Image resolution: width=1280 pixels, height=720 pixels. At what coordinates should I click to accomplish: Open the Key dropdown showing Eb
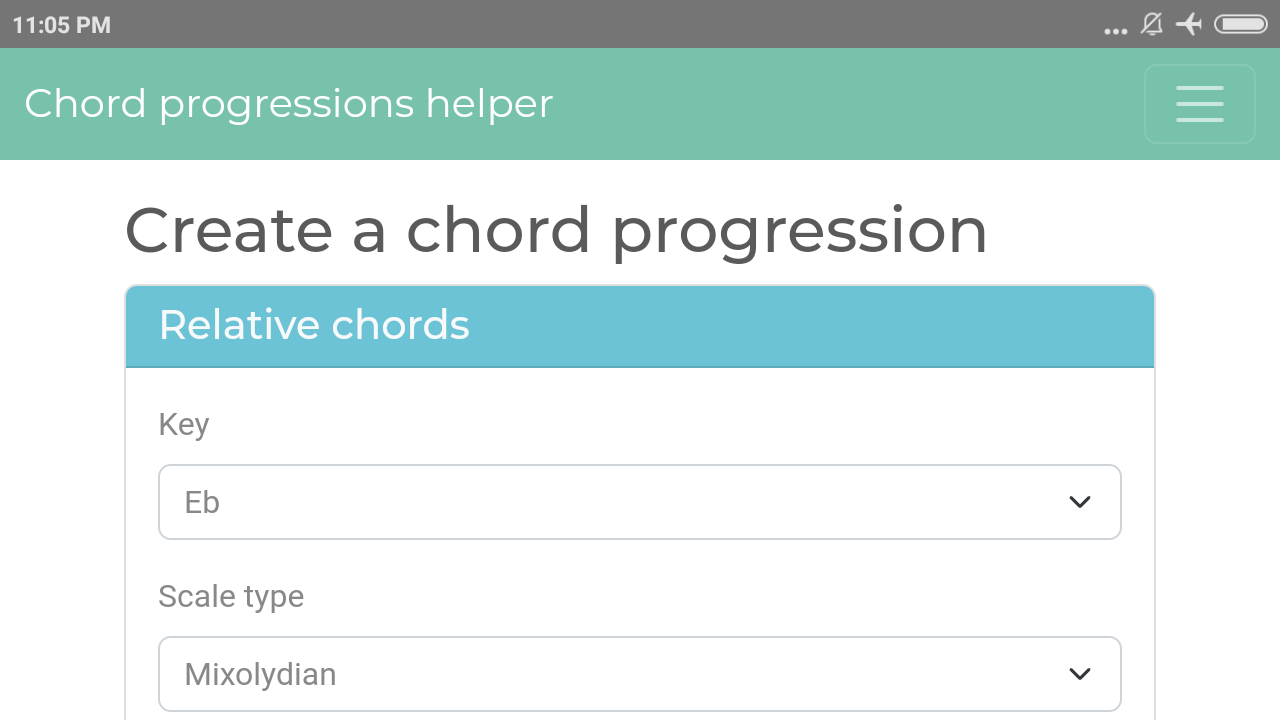pyautogui.click(x=640, y=502)
